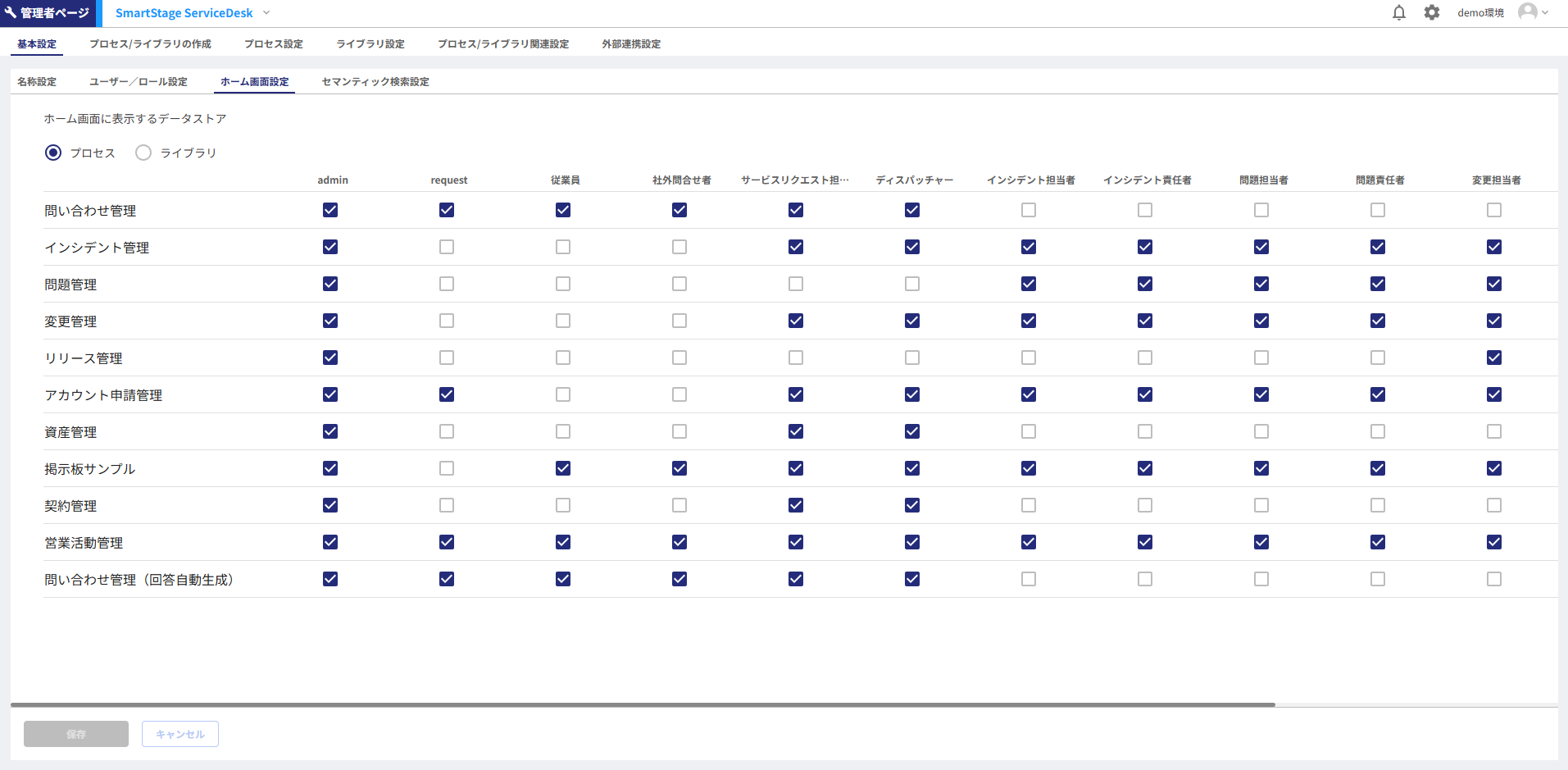Uncheck 変更担当者 checkbox for リリース管理
Image resolution: width=1568 pixels, height=770 pixels.
[x=1494, y=358]
